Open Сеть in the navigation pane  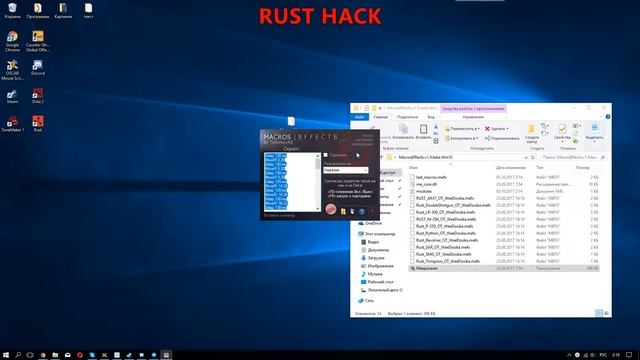point(366,300)
